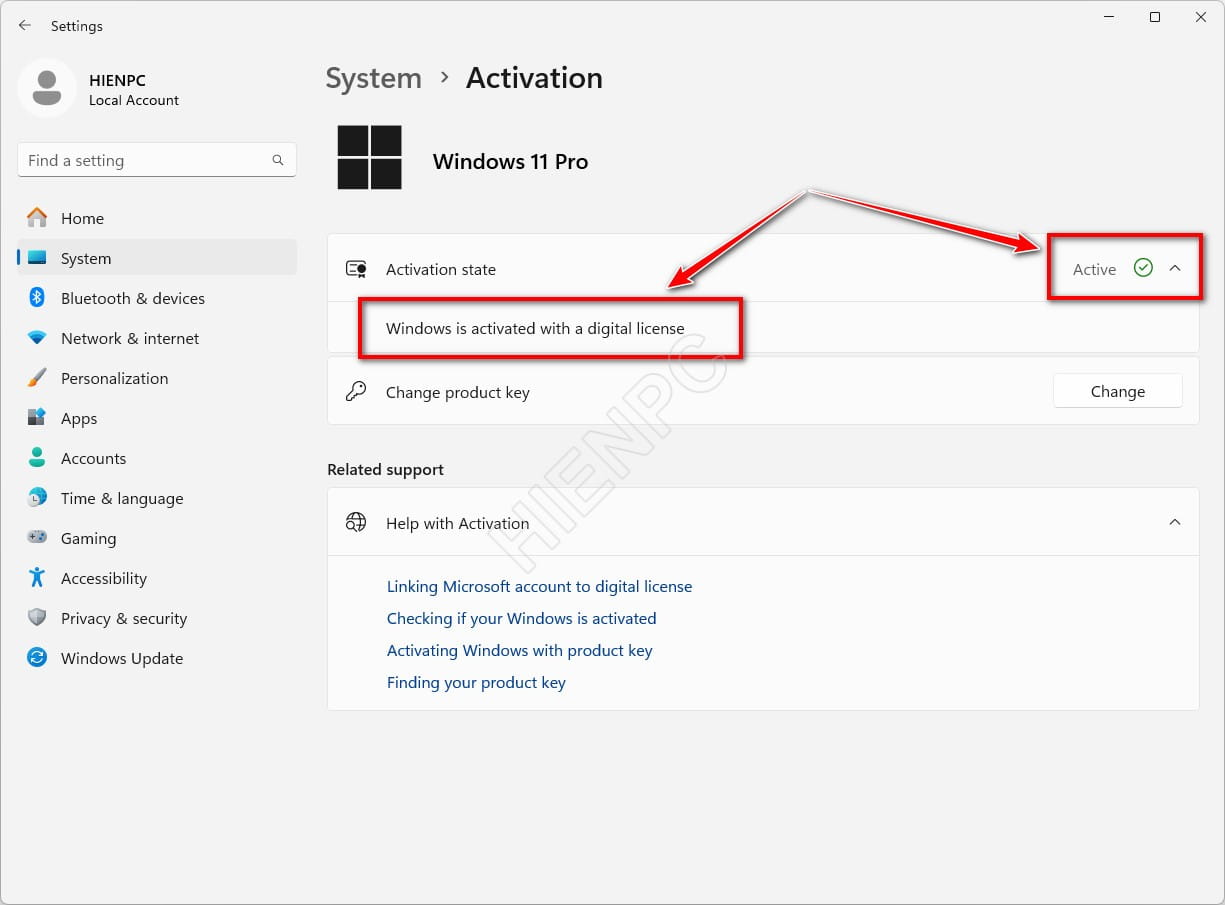The width and height of the screenshot is (1225, 905).
Task: Click the Activation state certificate icon
Action: tap(356, 269)
